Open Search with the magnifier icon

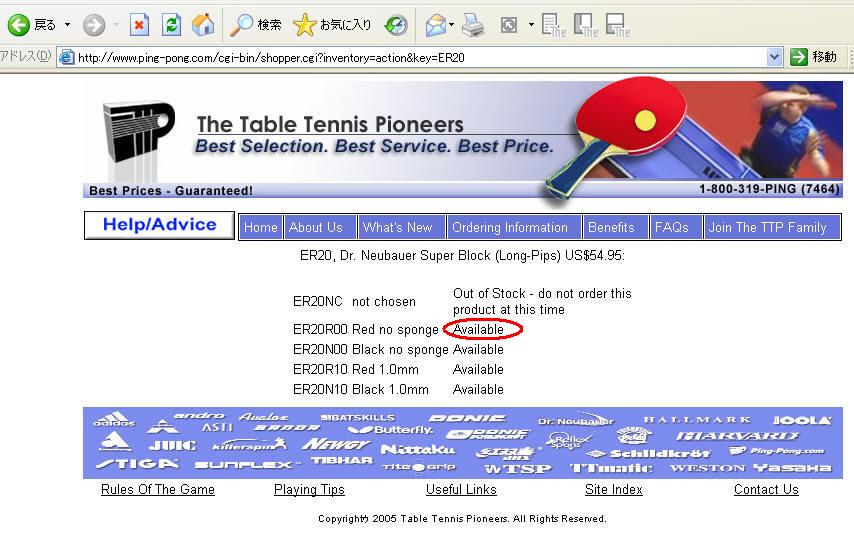[x=255, y=25]
